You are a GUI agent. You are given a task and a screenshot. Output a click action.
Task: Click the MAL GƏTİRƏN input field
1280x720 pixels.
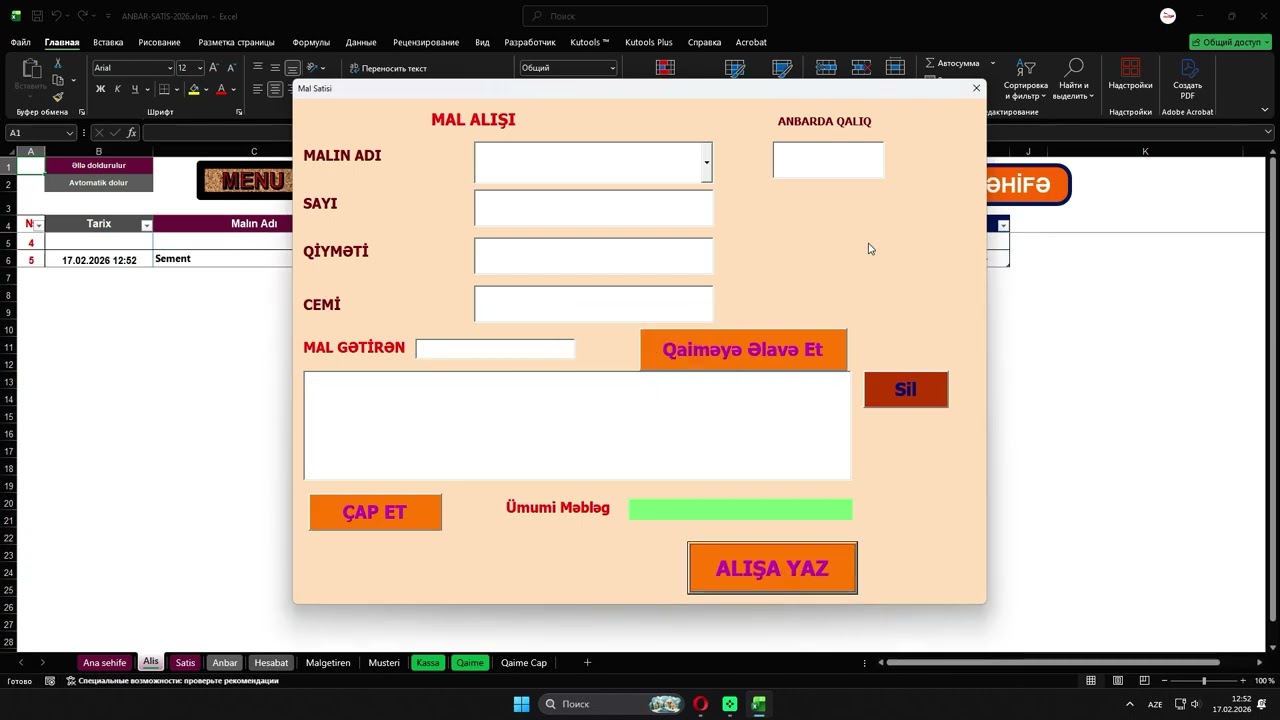(495, 348)
